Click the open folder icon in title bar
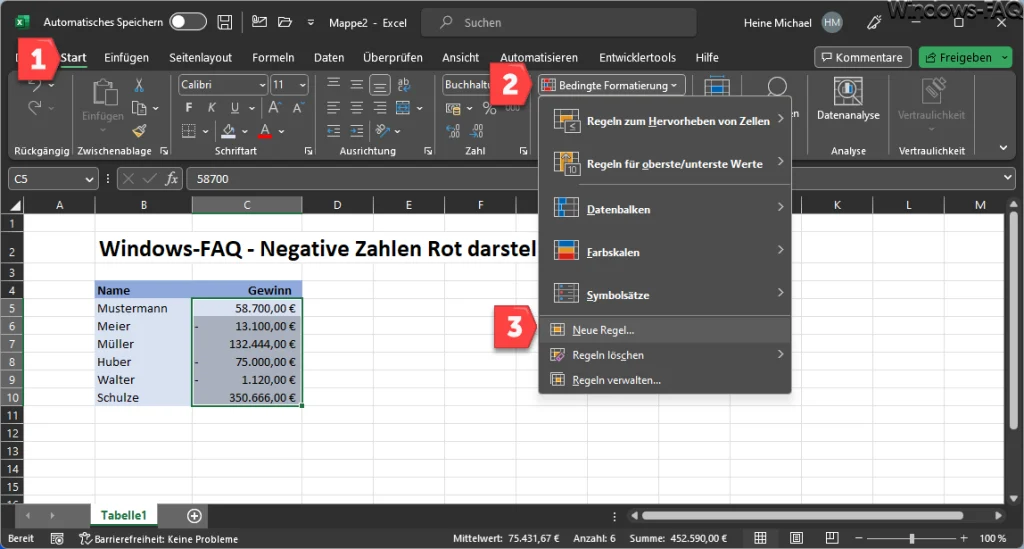 coord(285,22)
